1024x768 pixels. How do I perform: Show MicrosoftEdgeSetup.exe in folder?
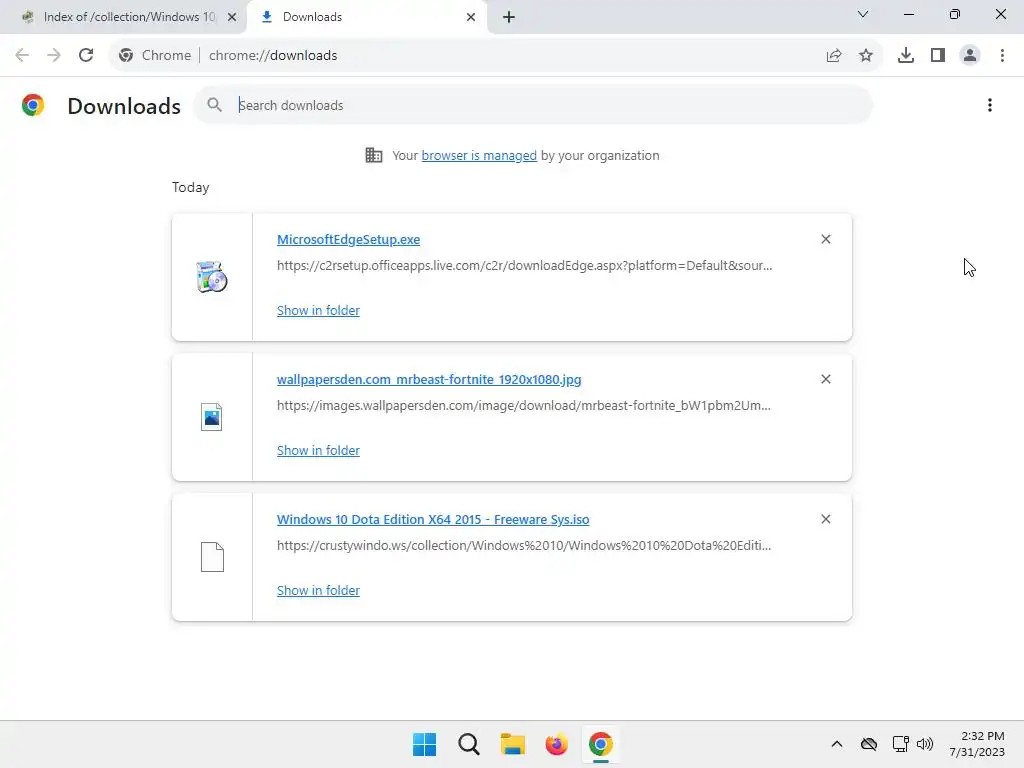pos(318,311)
